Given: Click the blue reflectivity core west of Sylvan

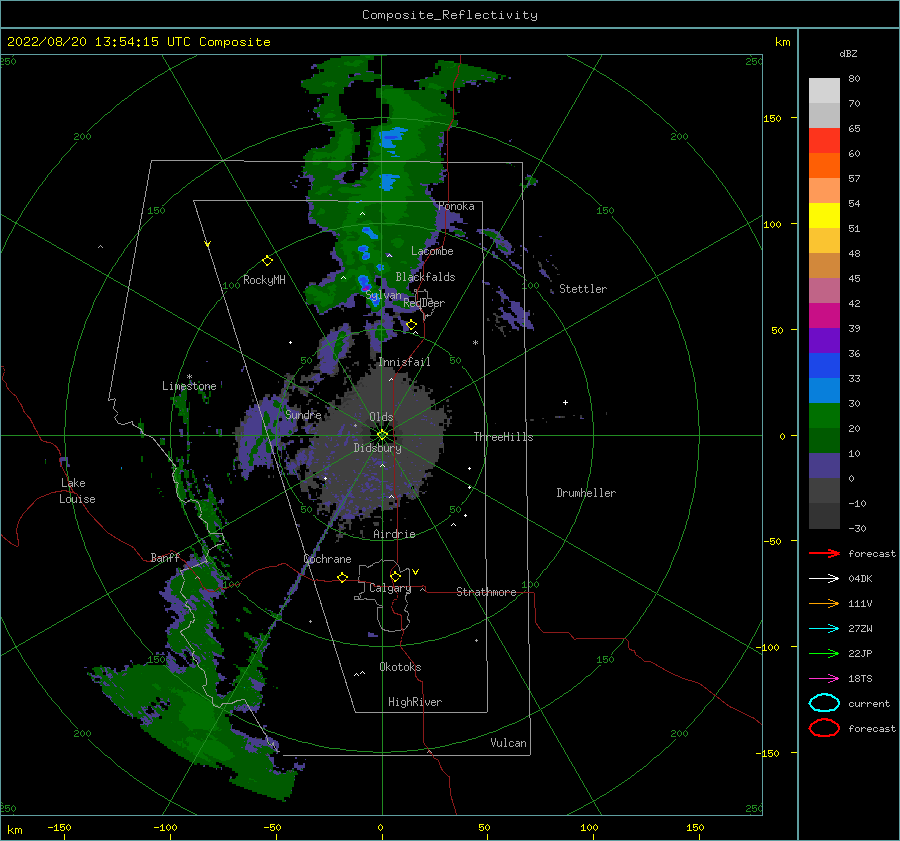Looking at the screenshot, I should pyautogui.click(x=363, y=282).
